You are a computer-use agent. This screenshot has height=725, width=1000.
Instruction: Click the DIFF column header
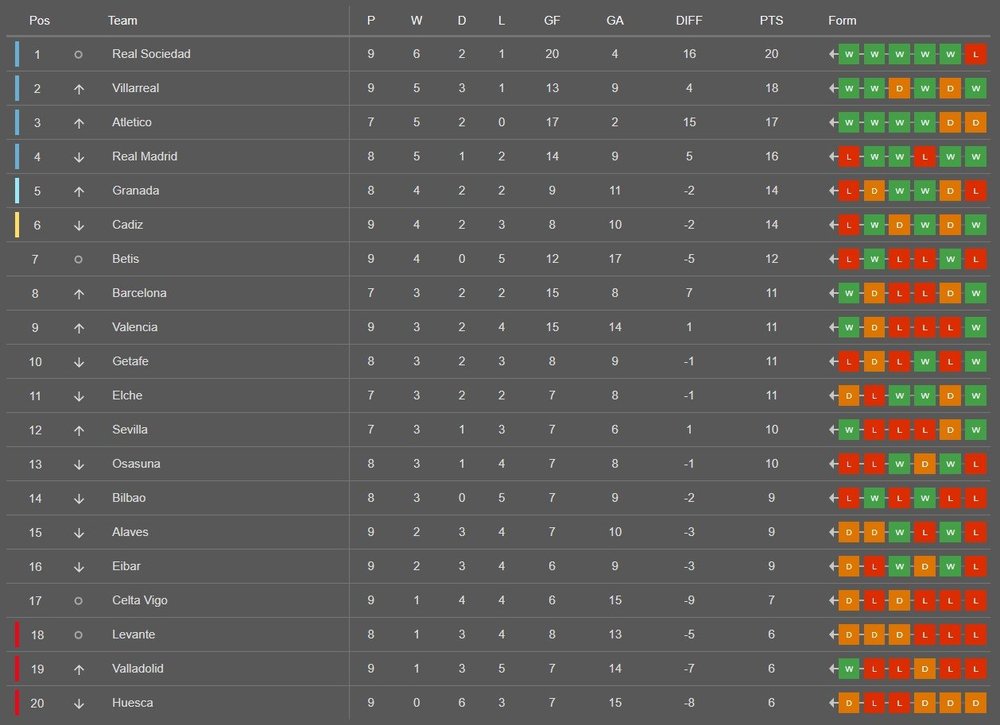(689, 21)
